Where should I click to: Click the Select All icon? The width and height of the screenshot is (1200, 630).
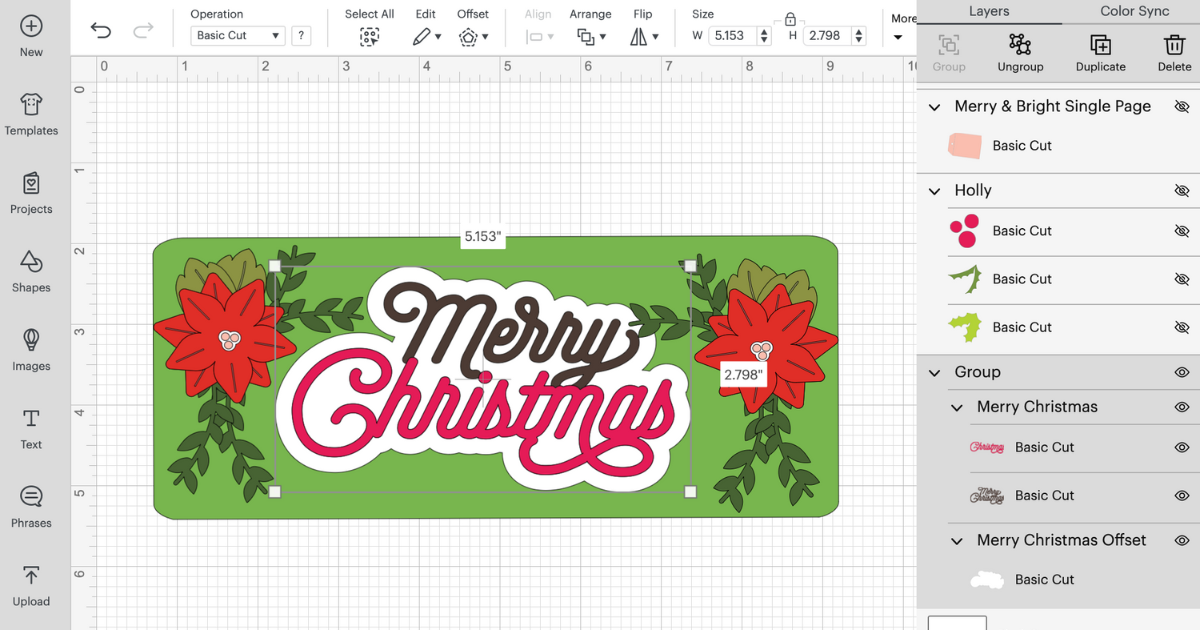pyautogui.click(x=370, y=37)
